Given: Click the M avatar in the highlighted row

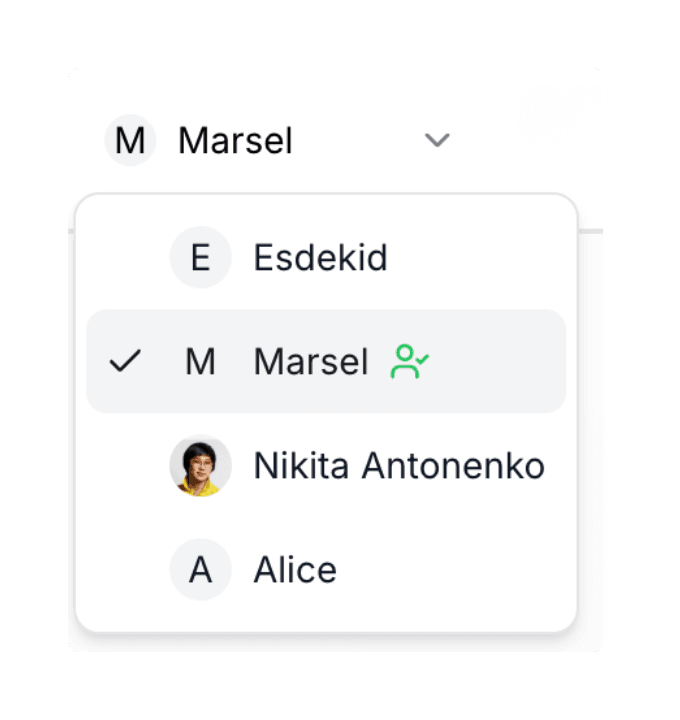Looking at the screenshot, I should tap(201, 361).
